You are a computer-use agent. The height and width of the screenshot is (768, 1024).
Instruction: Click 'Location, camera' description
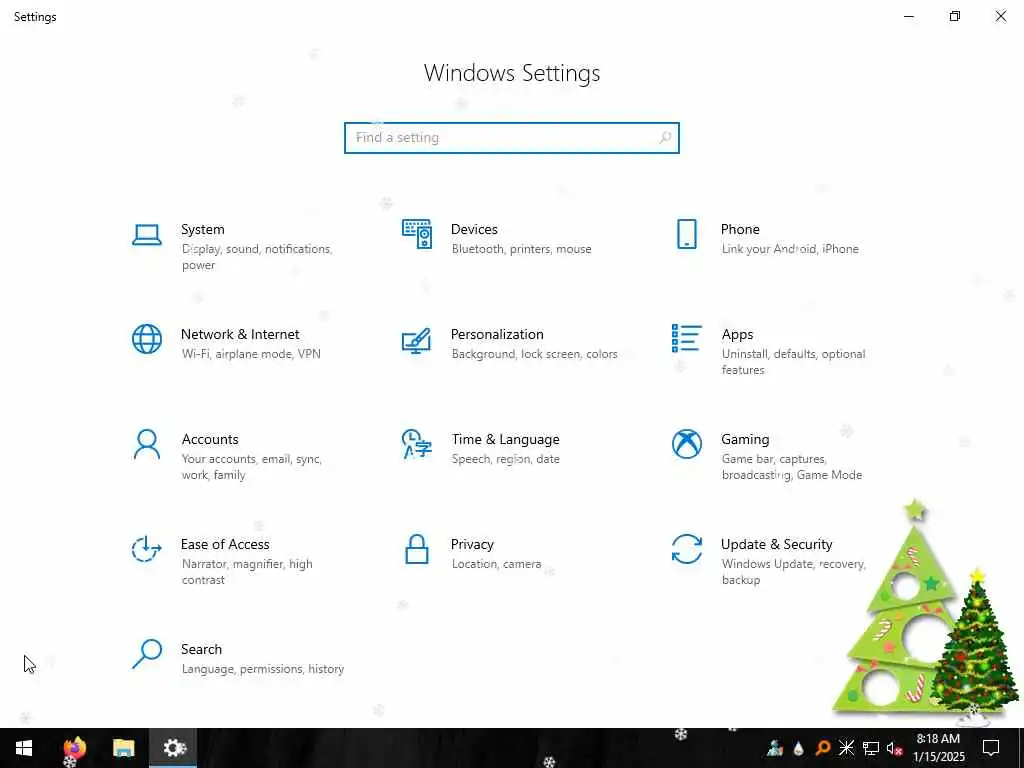click(x=496, y=564)
